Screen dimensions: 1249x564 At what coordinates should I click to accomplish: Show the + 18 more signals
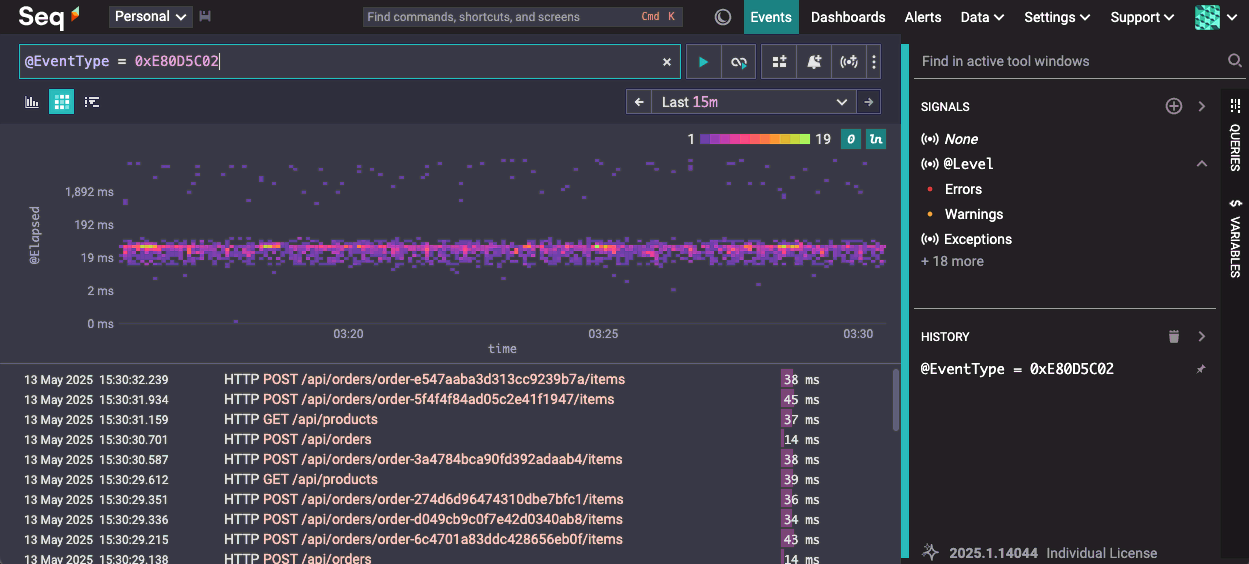point(952,261)
